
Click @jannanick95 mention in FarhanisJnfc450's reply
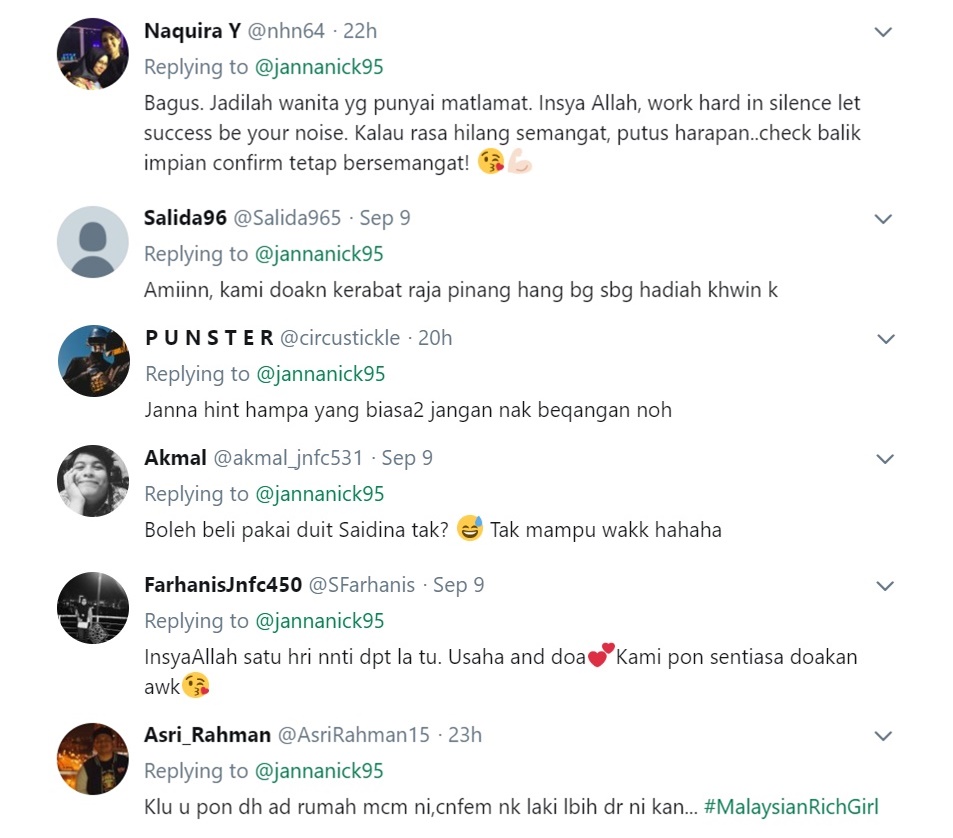(320, 621)
